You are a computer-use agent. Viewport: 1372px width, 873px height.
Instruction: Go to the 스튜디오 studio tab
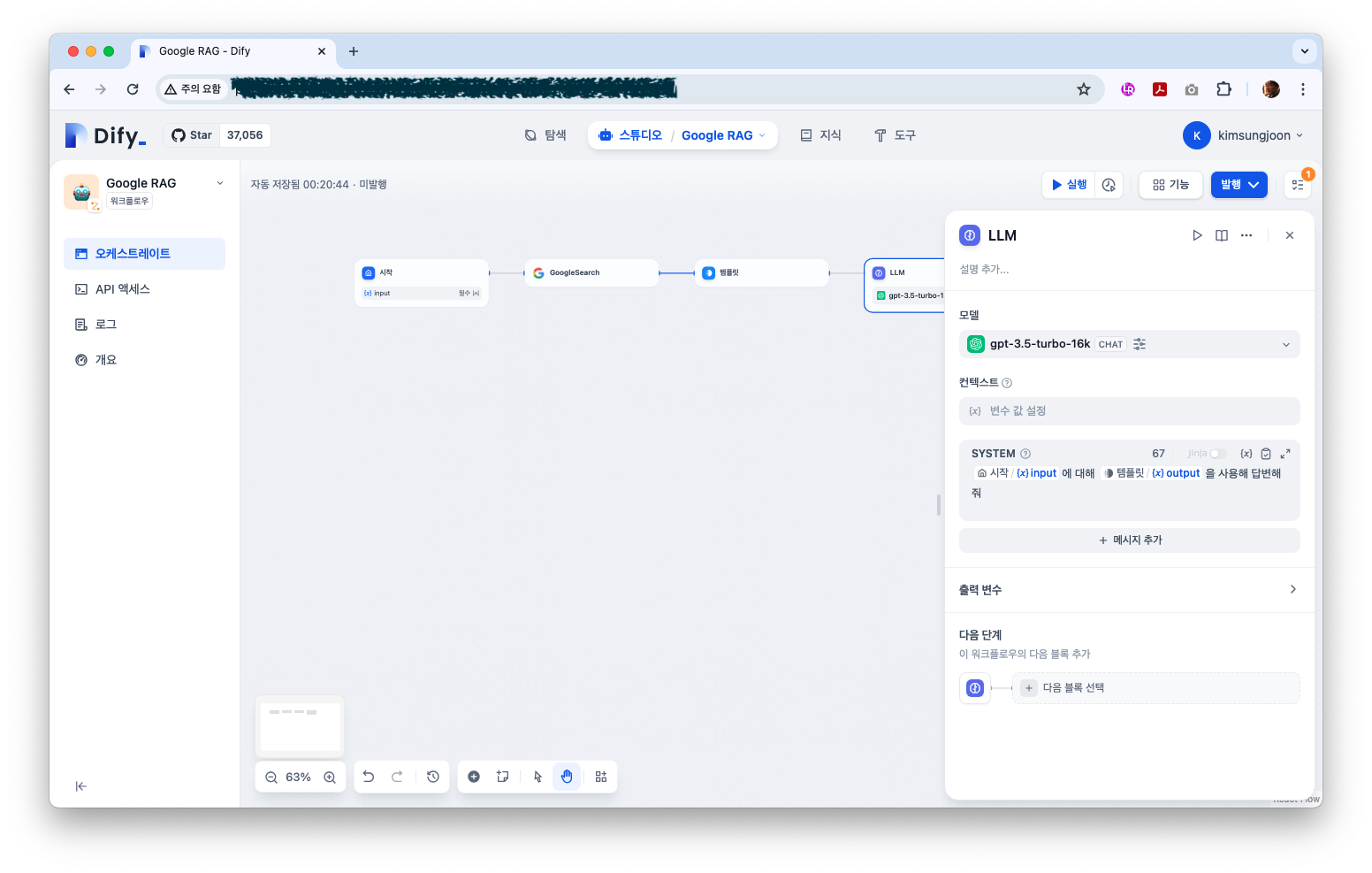(630, 135)
